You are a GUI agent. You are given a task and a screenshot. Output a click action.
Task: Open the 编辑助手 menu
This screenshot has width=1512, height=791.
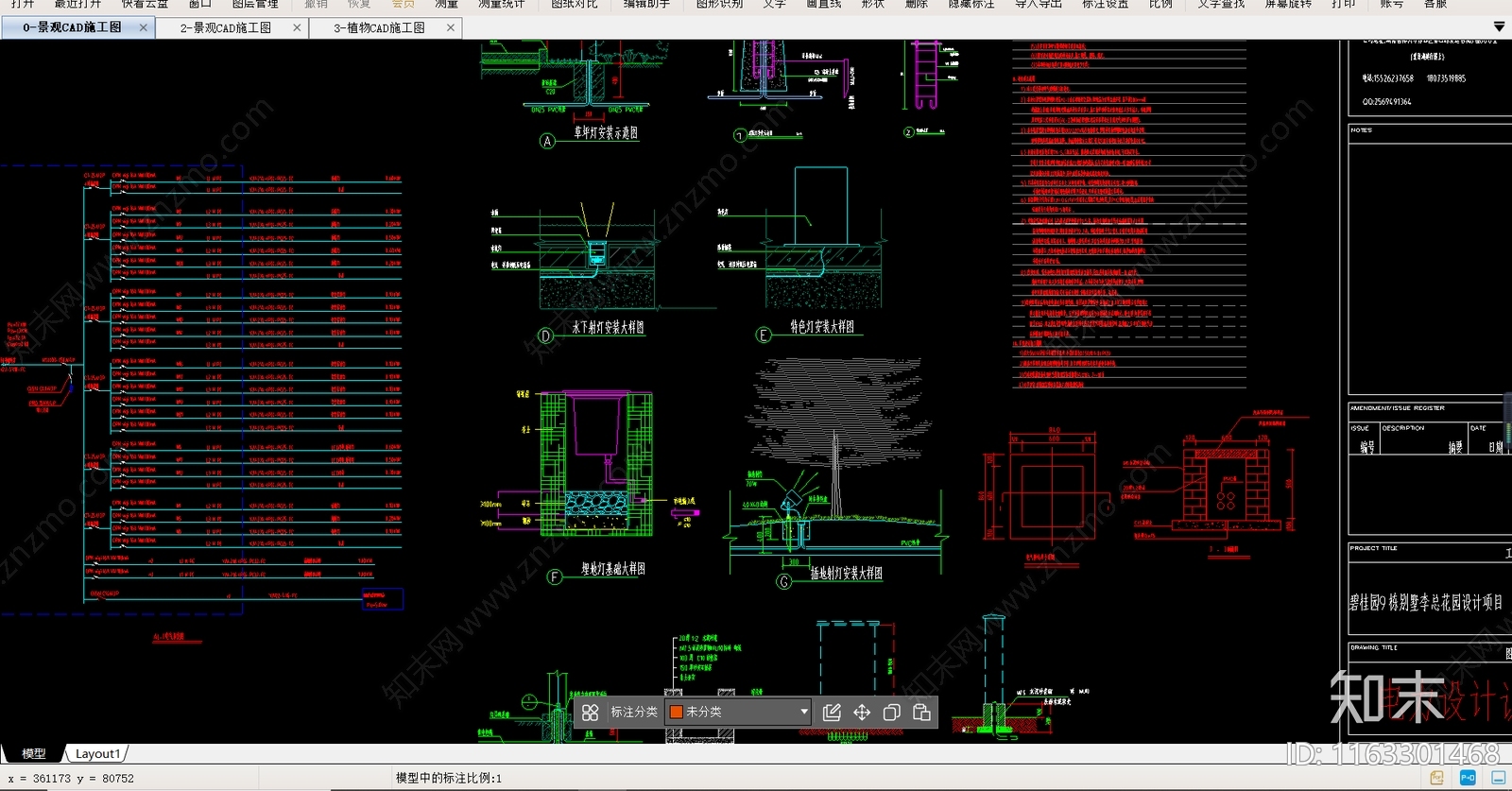[647, 4]
